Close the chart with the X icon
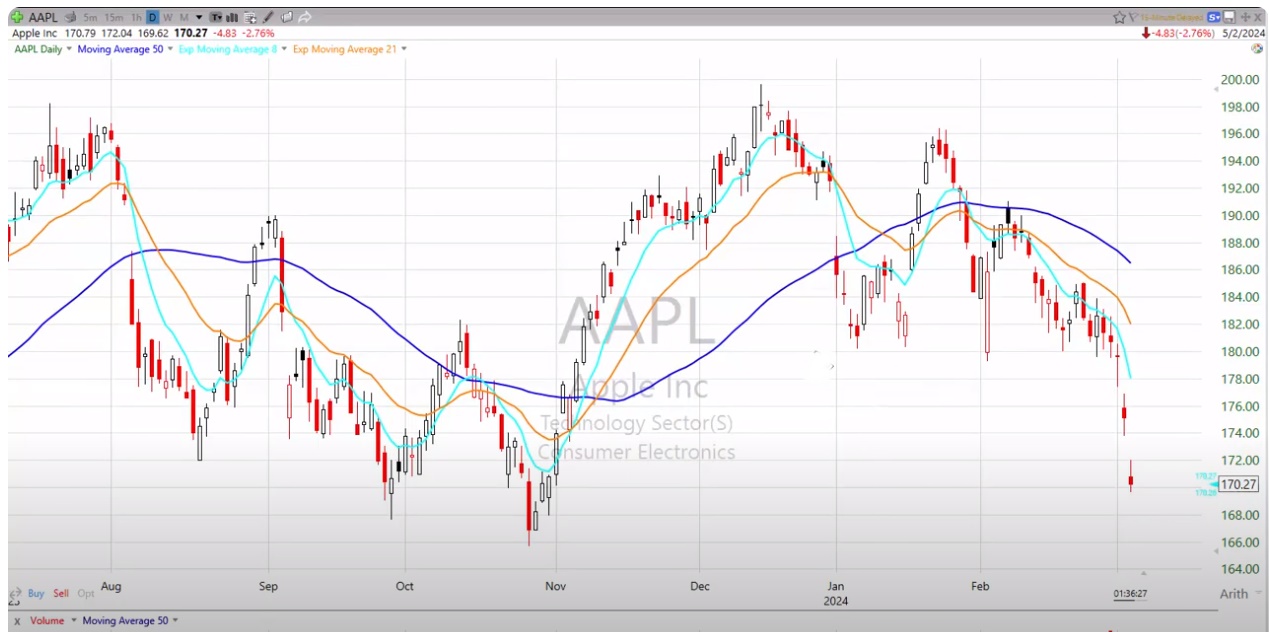This screenshot has width=1269, height=632. click(1257, 17)
